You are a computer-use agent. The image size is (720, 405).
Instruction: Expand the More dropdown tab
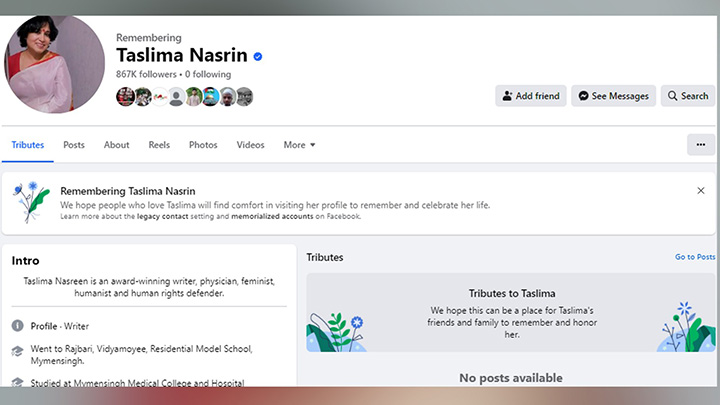299,145
